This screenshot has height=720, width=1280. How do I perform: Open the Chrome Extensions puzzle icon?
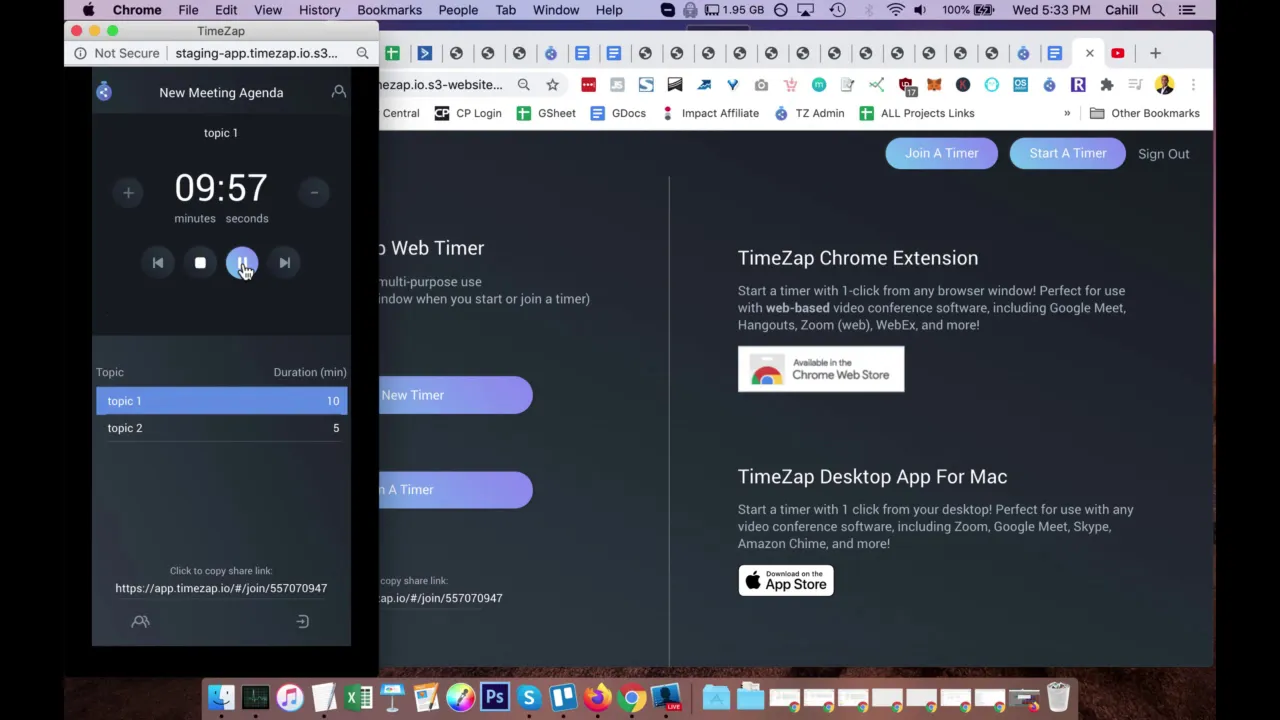pos(1107,85)
